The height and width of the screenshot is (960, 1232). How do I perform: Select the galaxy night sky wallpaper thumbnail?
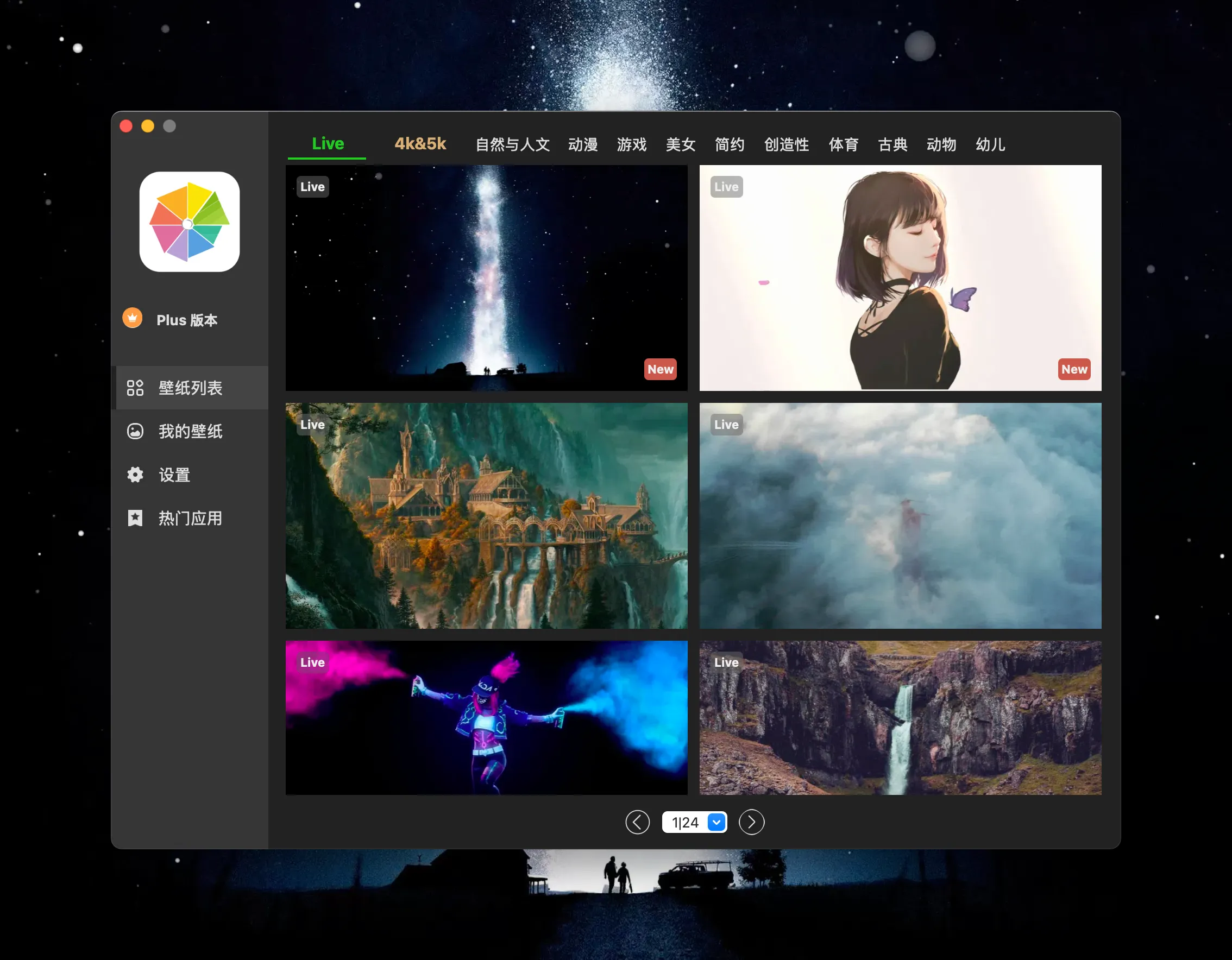[486, 278]
